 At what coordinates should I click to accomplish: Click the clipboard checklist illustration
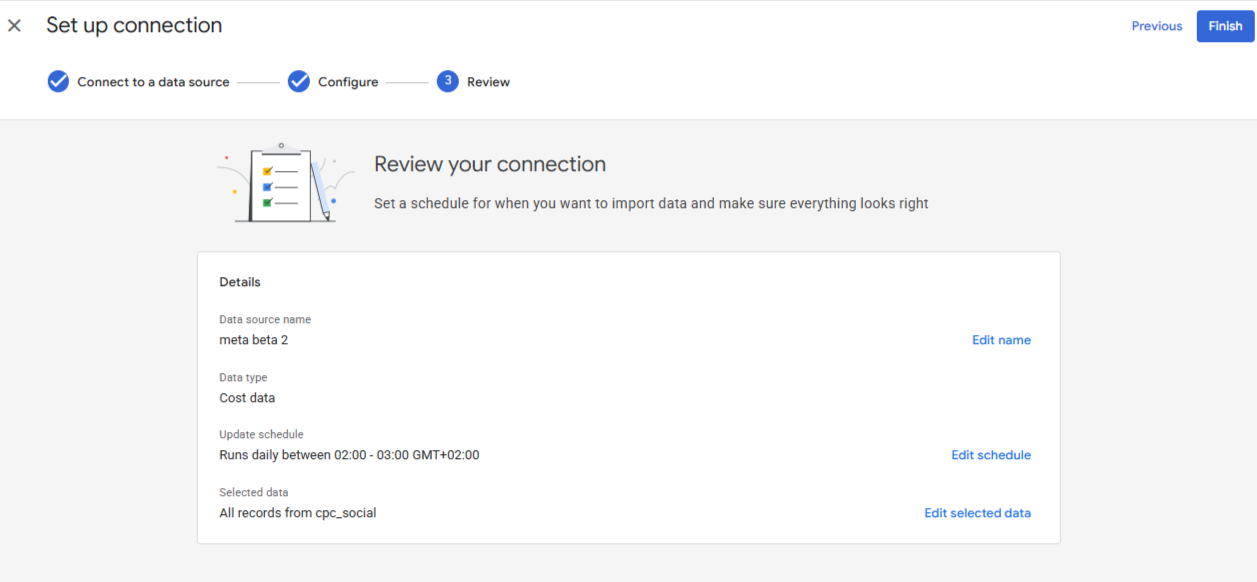pyautogui.click(x=284, y=184)
